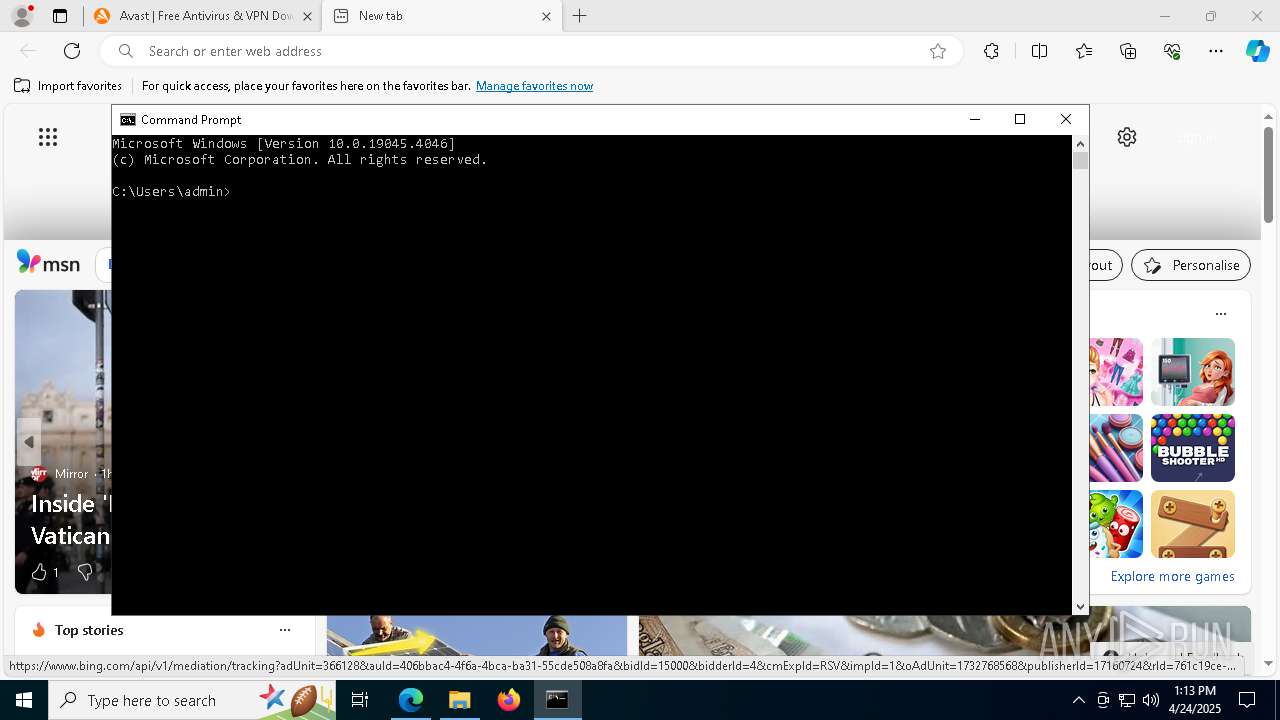Open Firefox from the taskbar
The width and height of the screenshot is (1280, 720).
click(x=509, y=700)
